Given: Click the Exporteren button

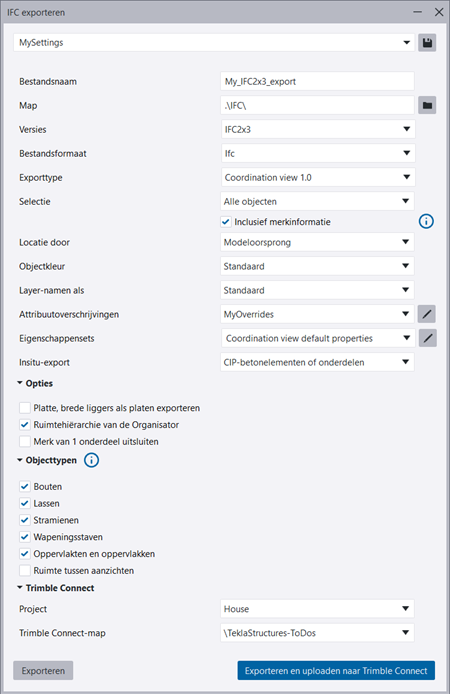Looking at the screenshot, I should tap(43, 671).
